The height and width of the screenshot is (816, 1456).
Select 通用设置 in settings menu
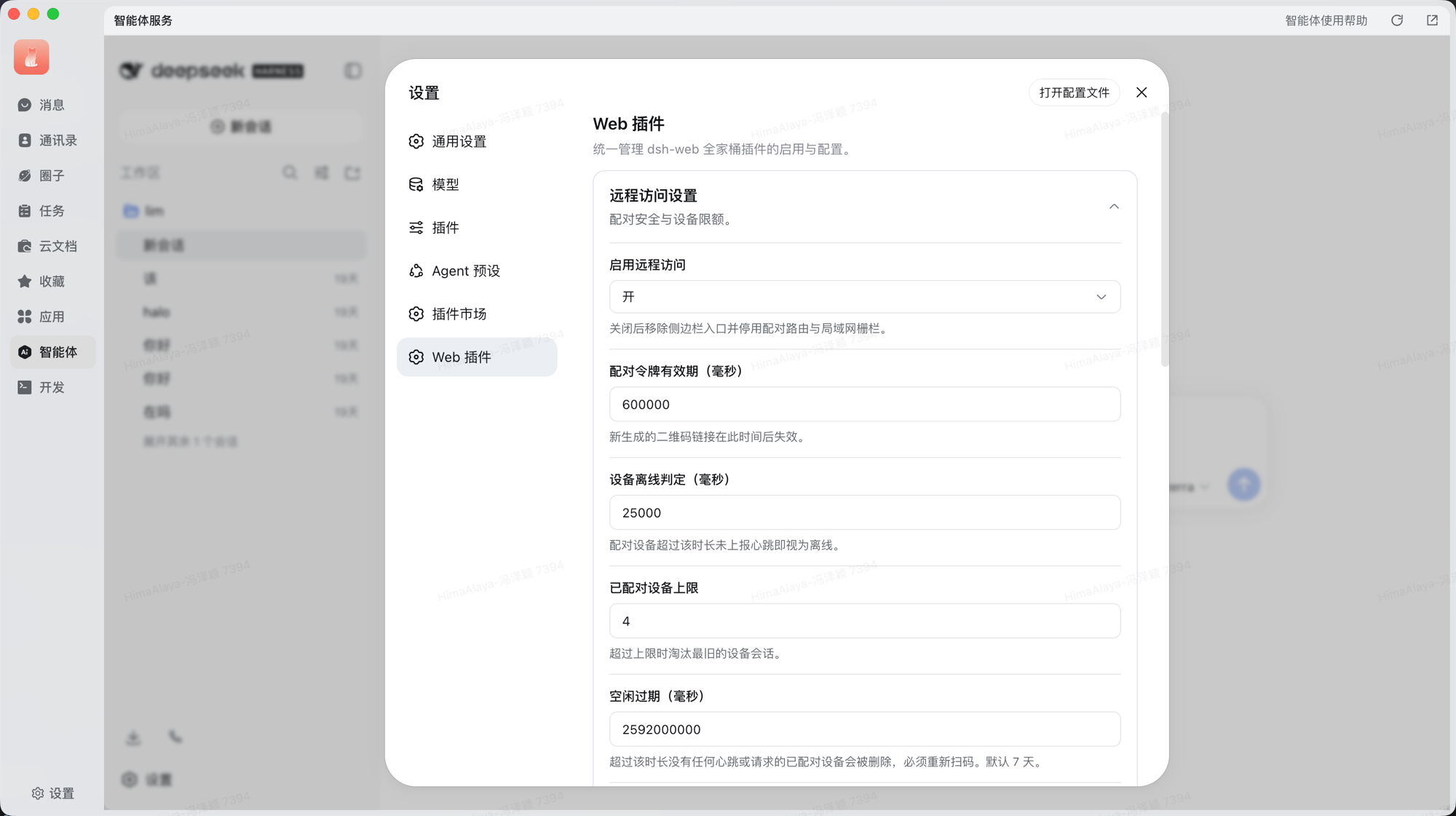point(477,142)
